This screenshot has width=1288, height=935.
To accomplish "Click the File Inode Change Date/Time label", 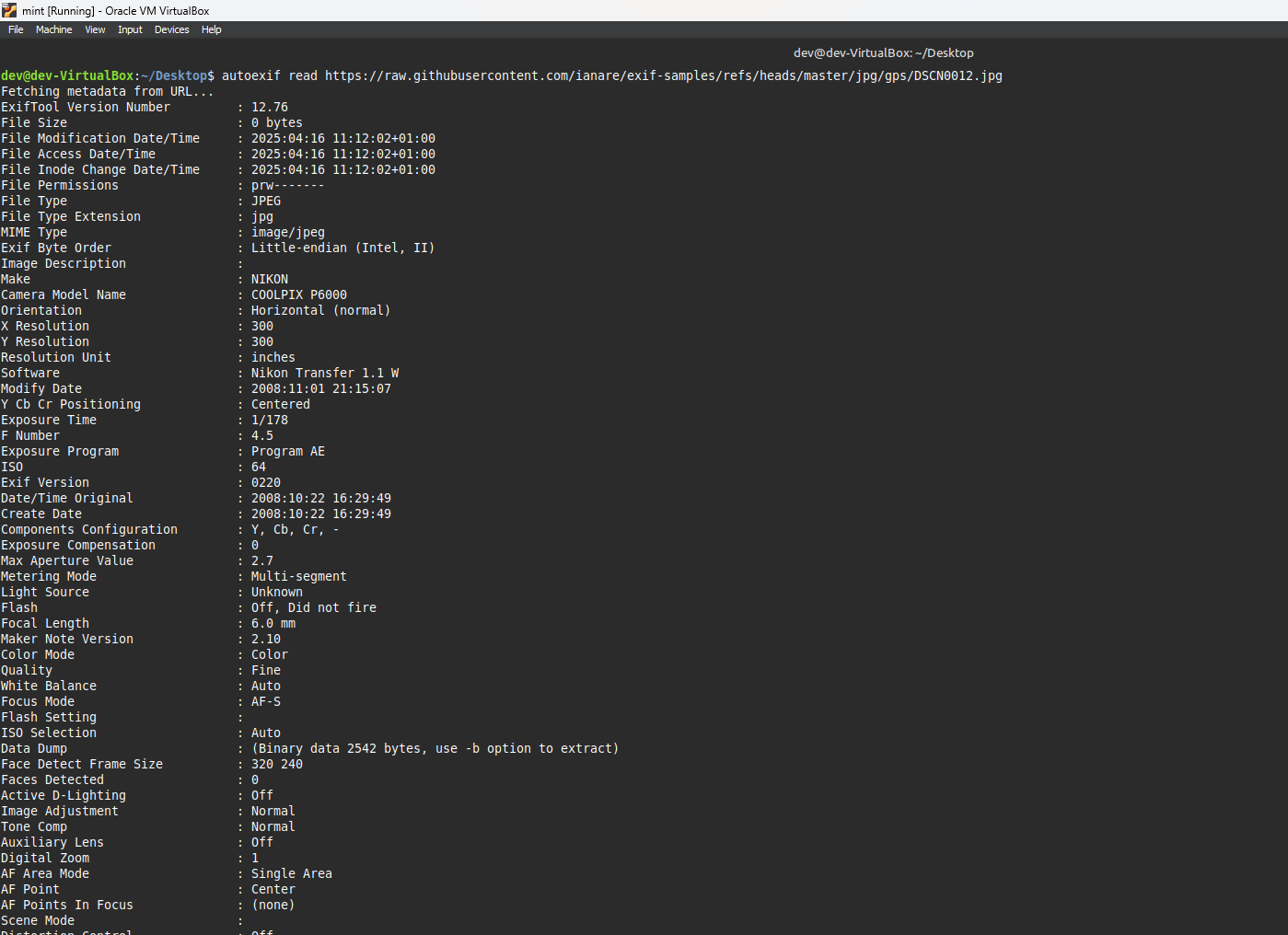I will (100, 169).
